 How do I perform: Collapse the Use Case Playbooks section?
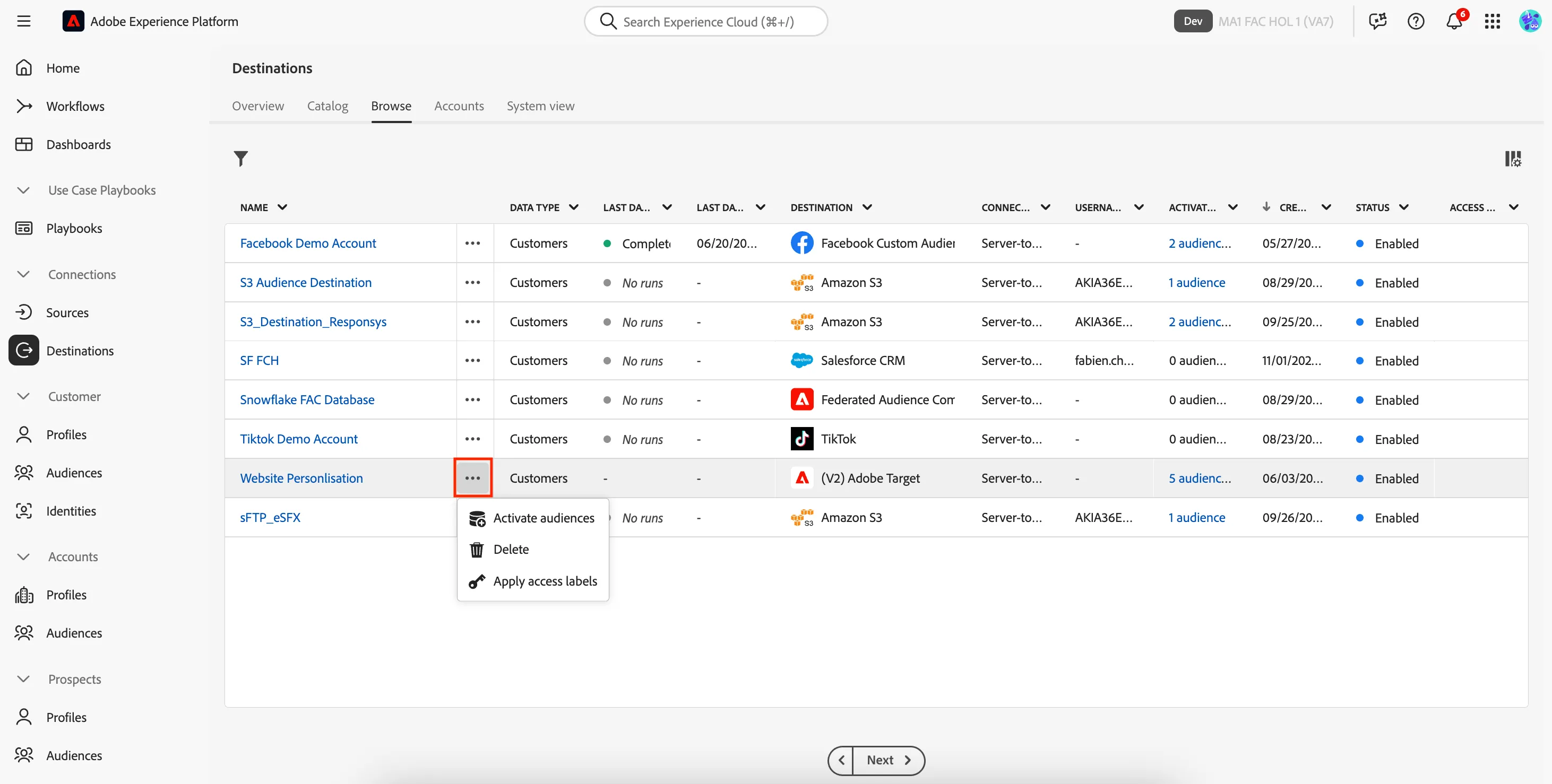click(x=23, y=190)
